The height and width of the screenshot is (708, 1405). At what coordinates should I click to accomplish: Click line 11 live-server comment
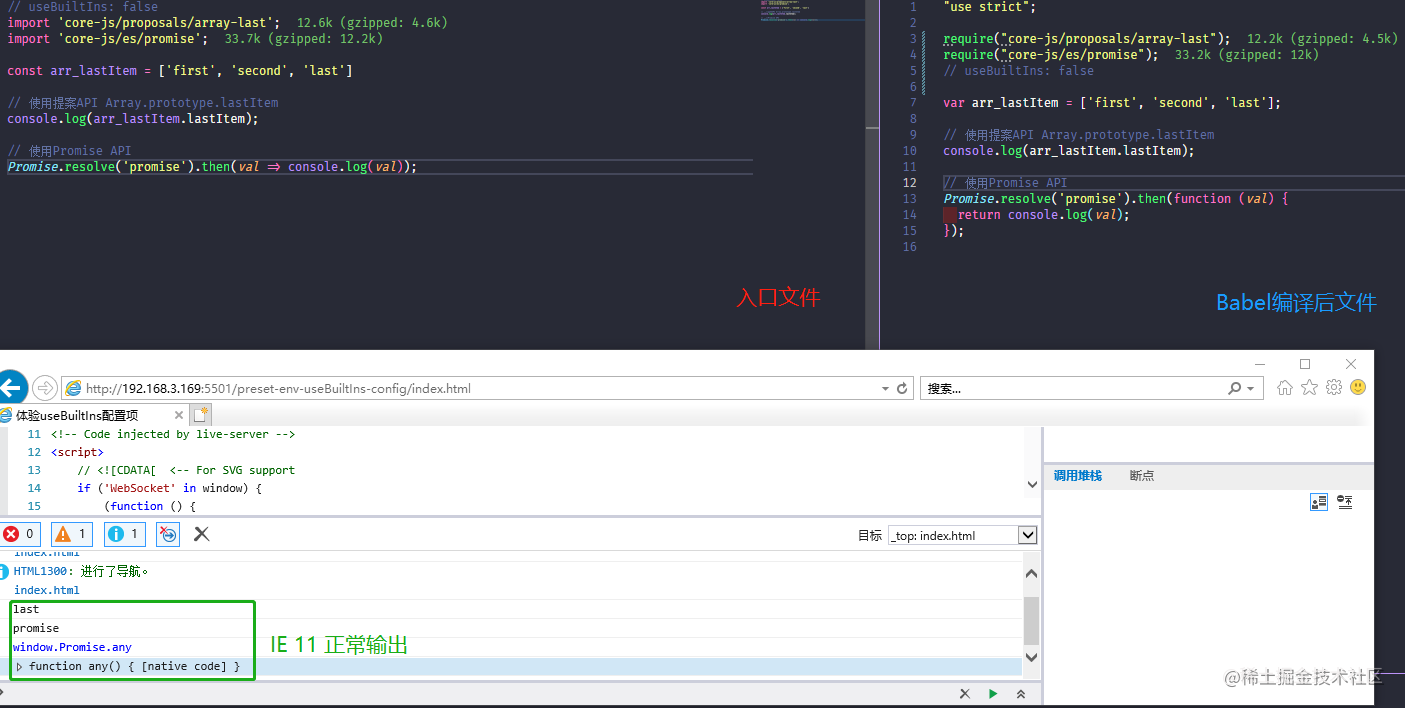pyautogui.click(x=173, y=434)
